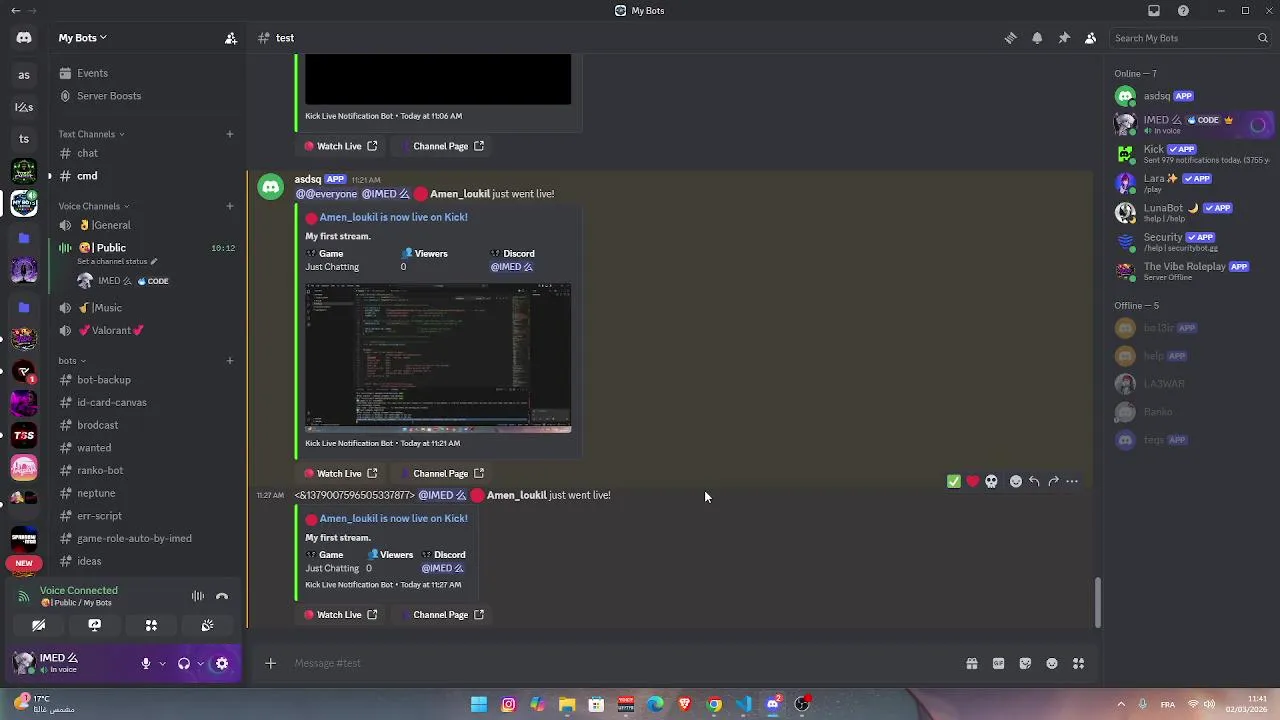Open Add Reaction smiley on message

pos(1016,482)
